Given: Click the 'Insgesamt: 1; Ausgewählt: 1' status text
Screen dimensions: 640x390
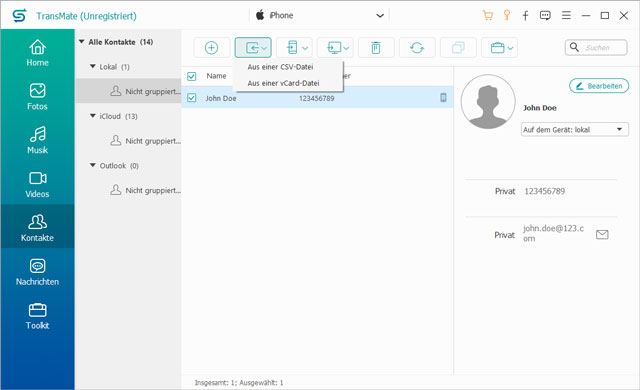Looking at the screenshot, I should click(239, 383).
